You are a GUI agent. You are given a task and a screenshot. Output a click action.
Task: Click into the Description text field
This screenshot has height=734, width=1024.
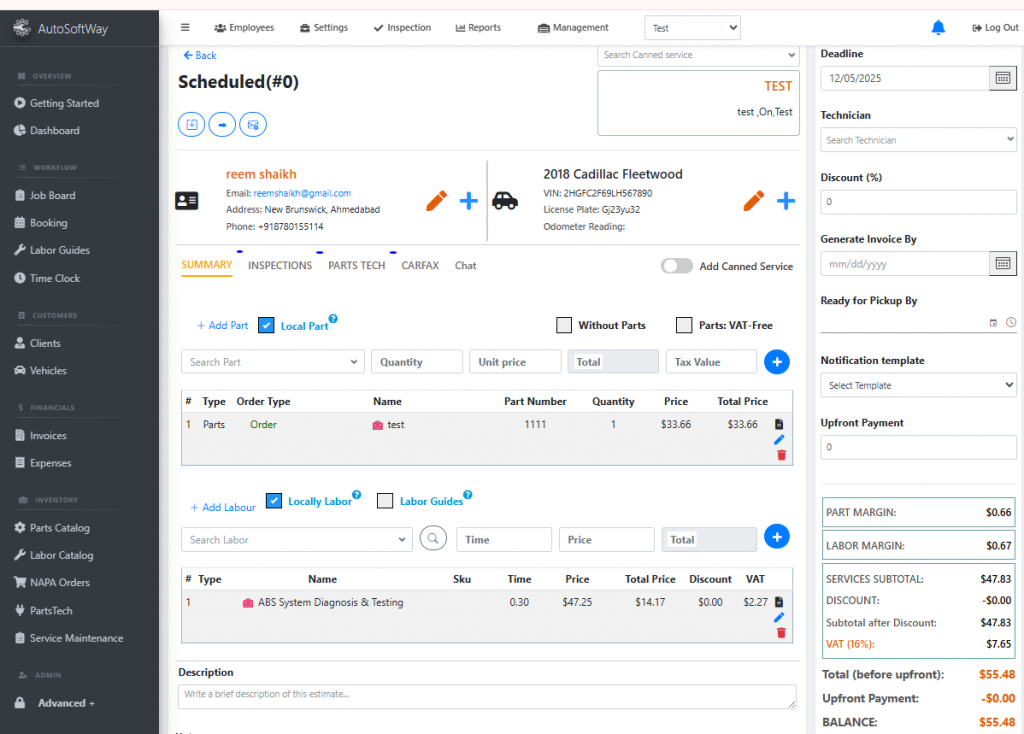(487, 695)
